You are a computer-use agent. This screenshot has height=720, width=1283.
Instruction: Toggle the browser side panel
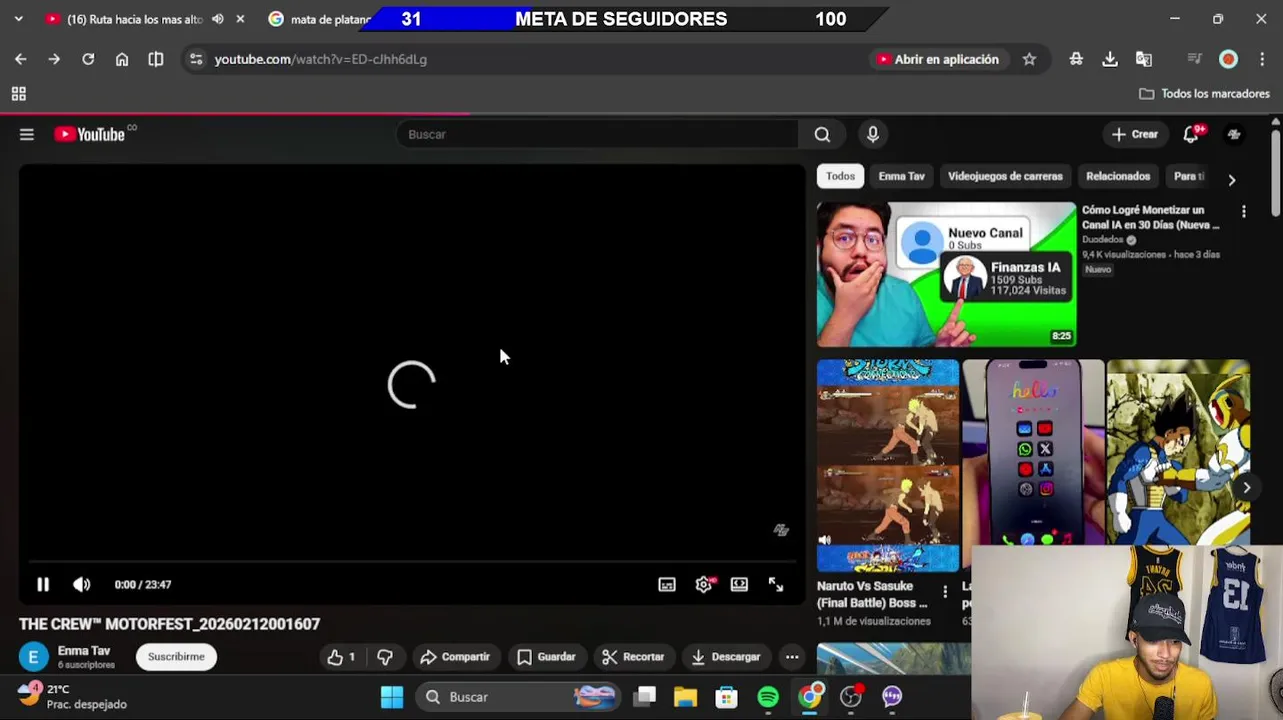156,59
